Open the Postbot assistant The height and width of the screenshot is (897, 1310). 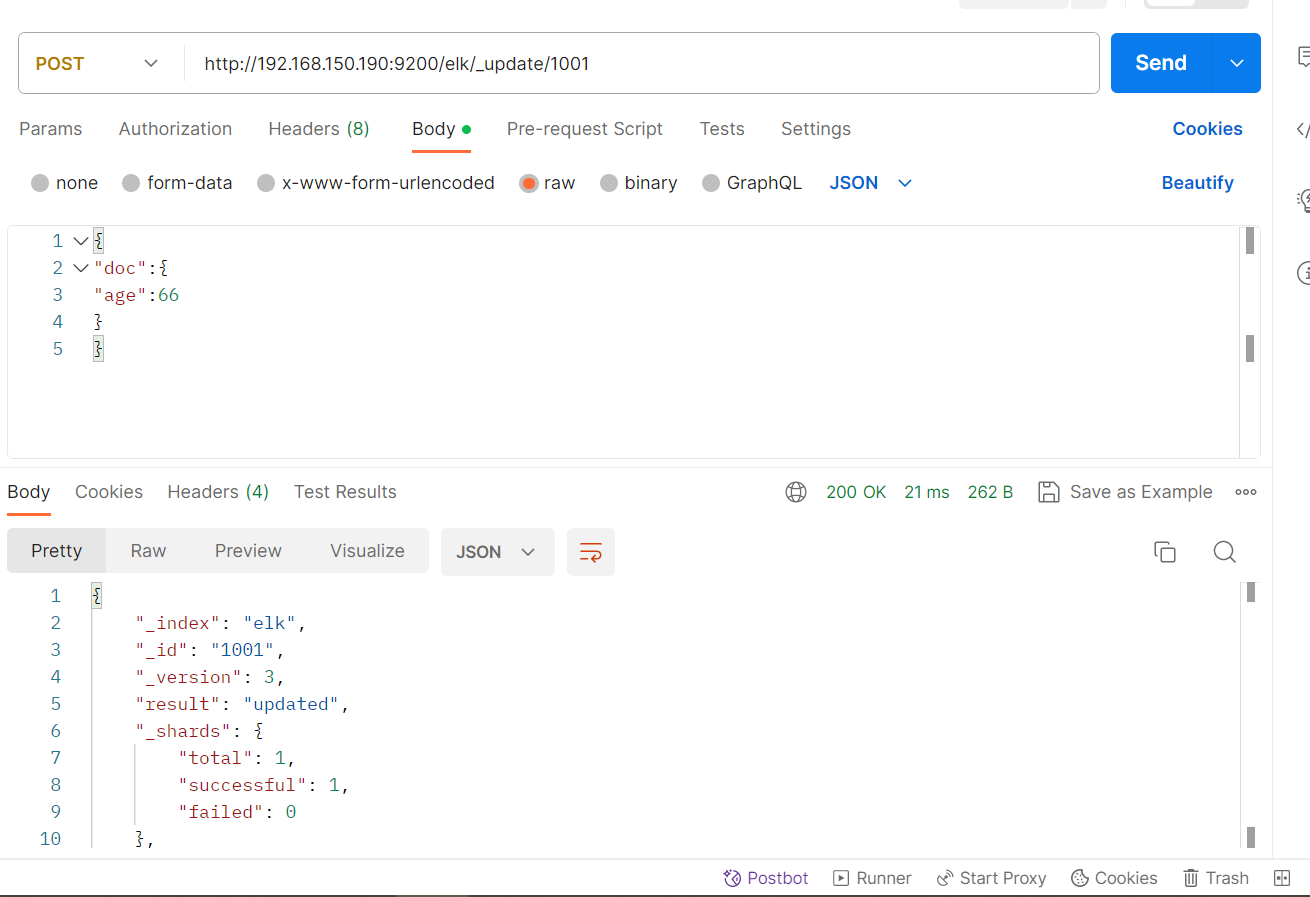coord(766,878)
